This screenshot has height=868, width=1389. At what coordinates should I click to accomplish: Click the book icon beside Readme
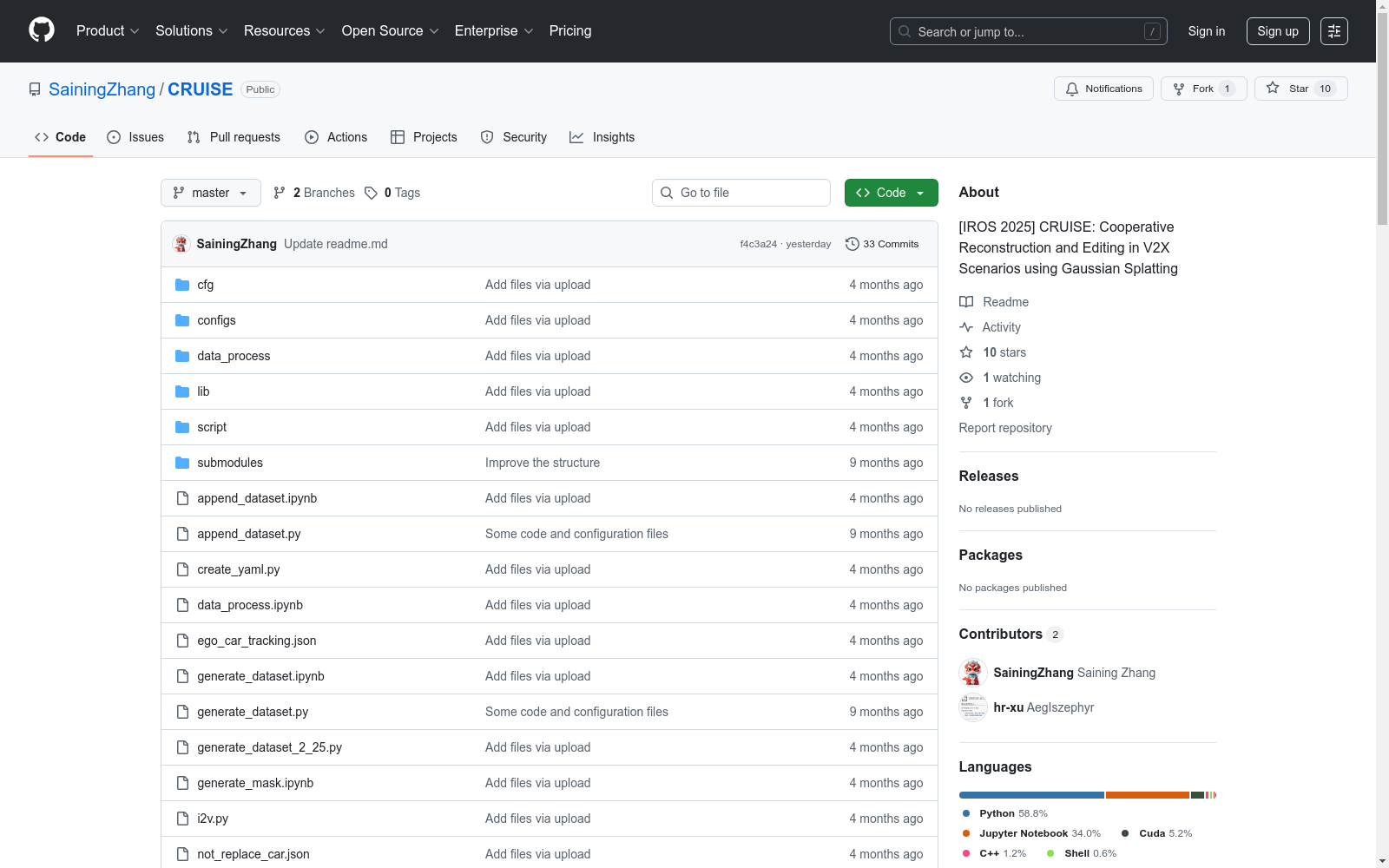pos(966,302)
